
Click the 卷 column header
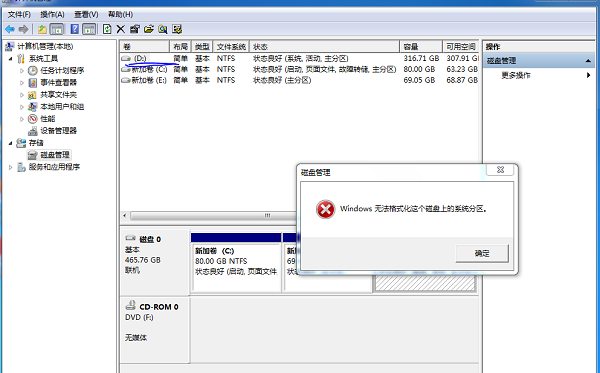click(145, 47)
